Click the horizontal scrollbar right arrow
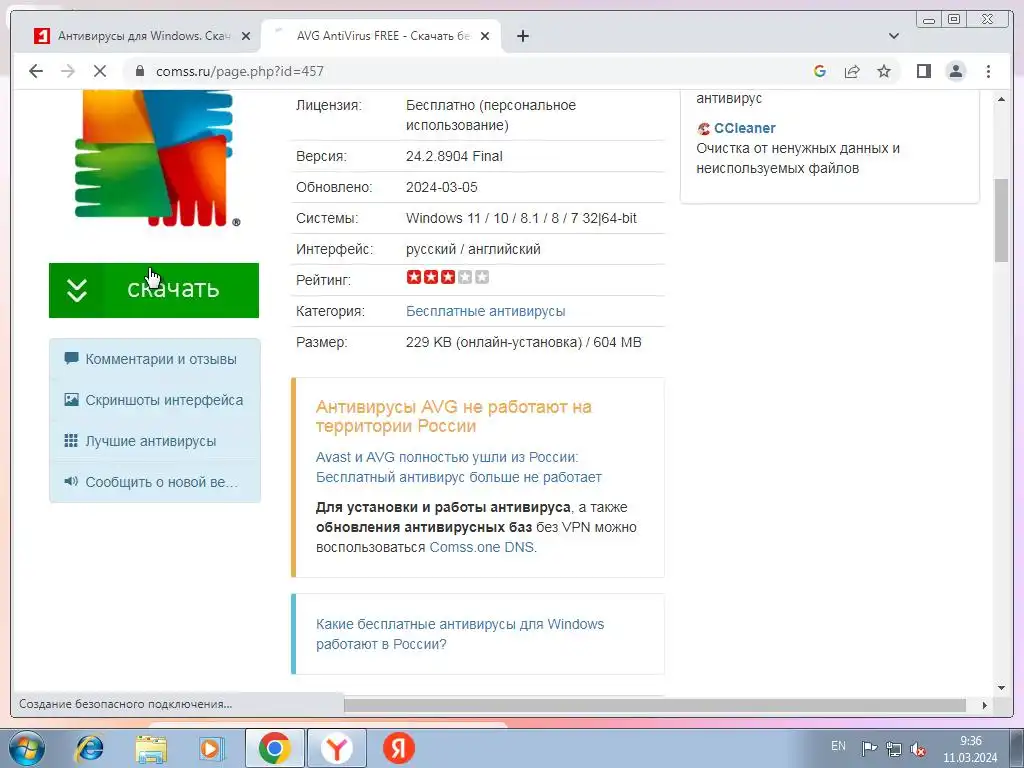This screenshot has width=1024, height=768. 985,705
